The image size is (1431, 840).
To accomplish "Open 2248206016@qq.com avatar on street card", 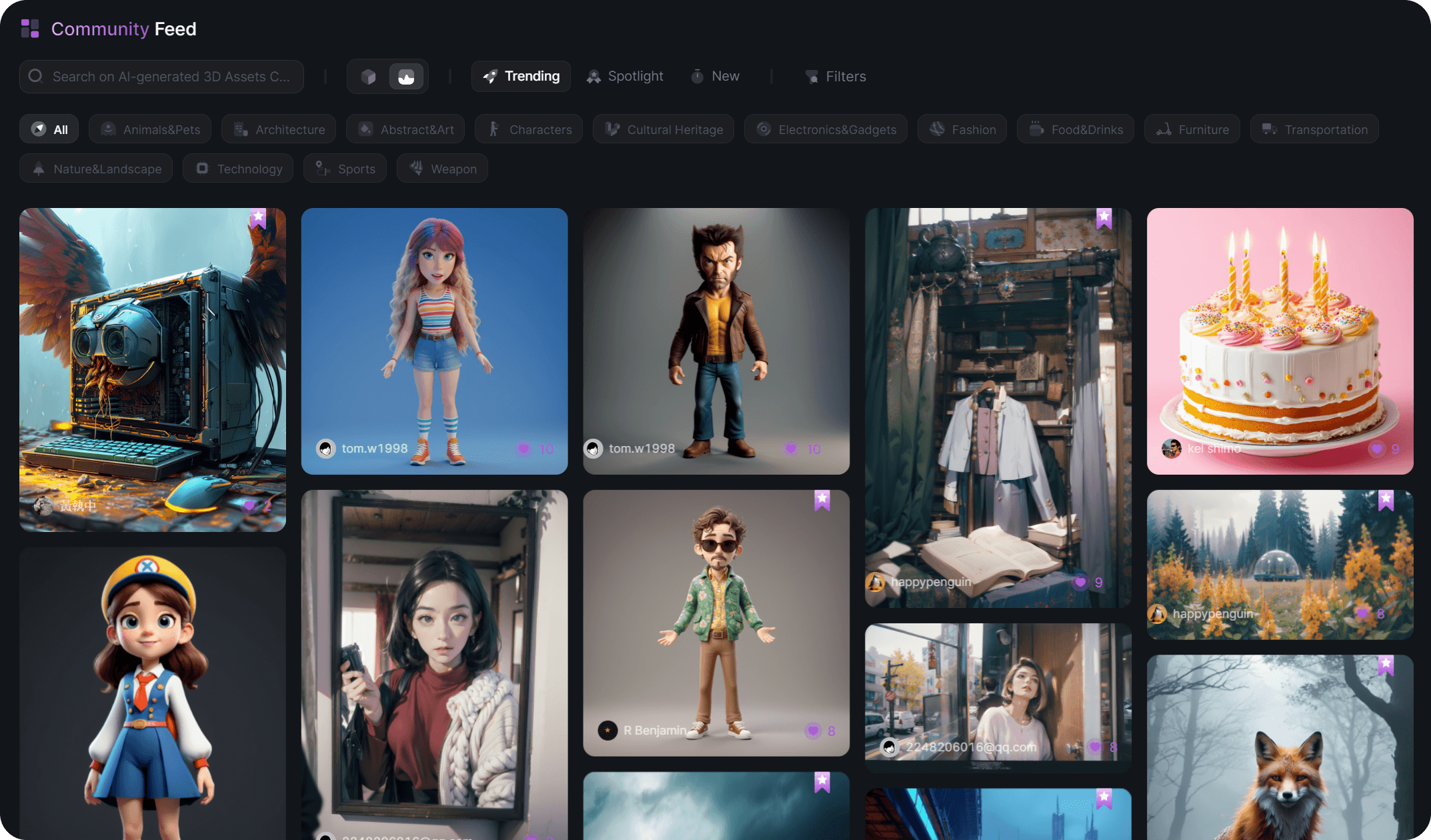I will point(890,747).
